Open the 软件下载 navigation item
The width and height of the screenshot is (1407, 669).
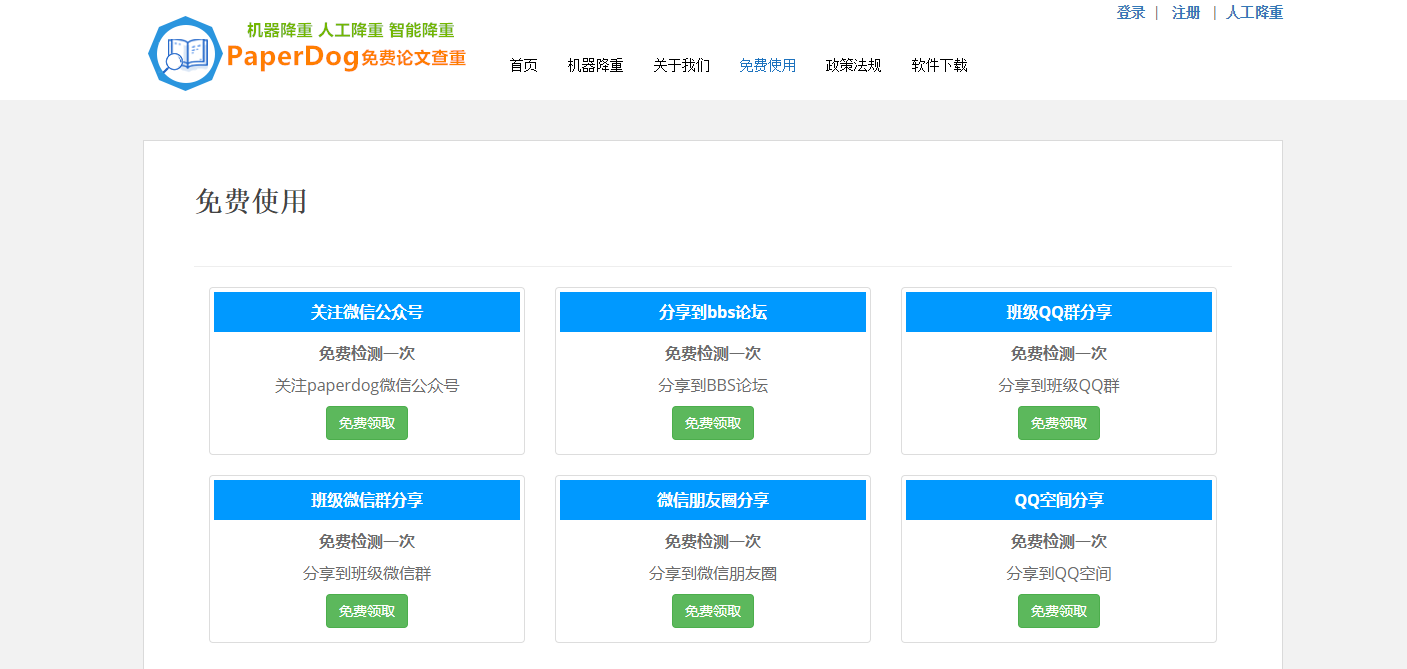click(x=939, y=65)
